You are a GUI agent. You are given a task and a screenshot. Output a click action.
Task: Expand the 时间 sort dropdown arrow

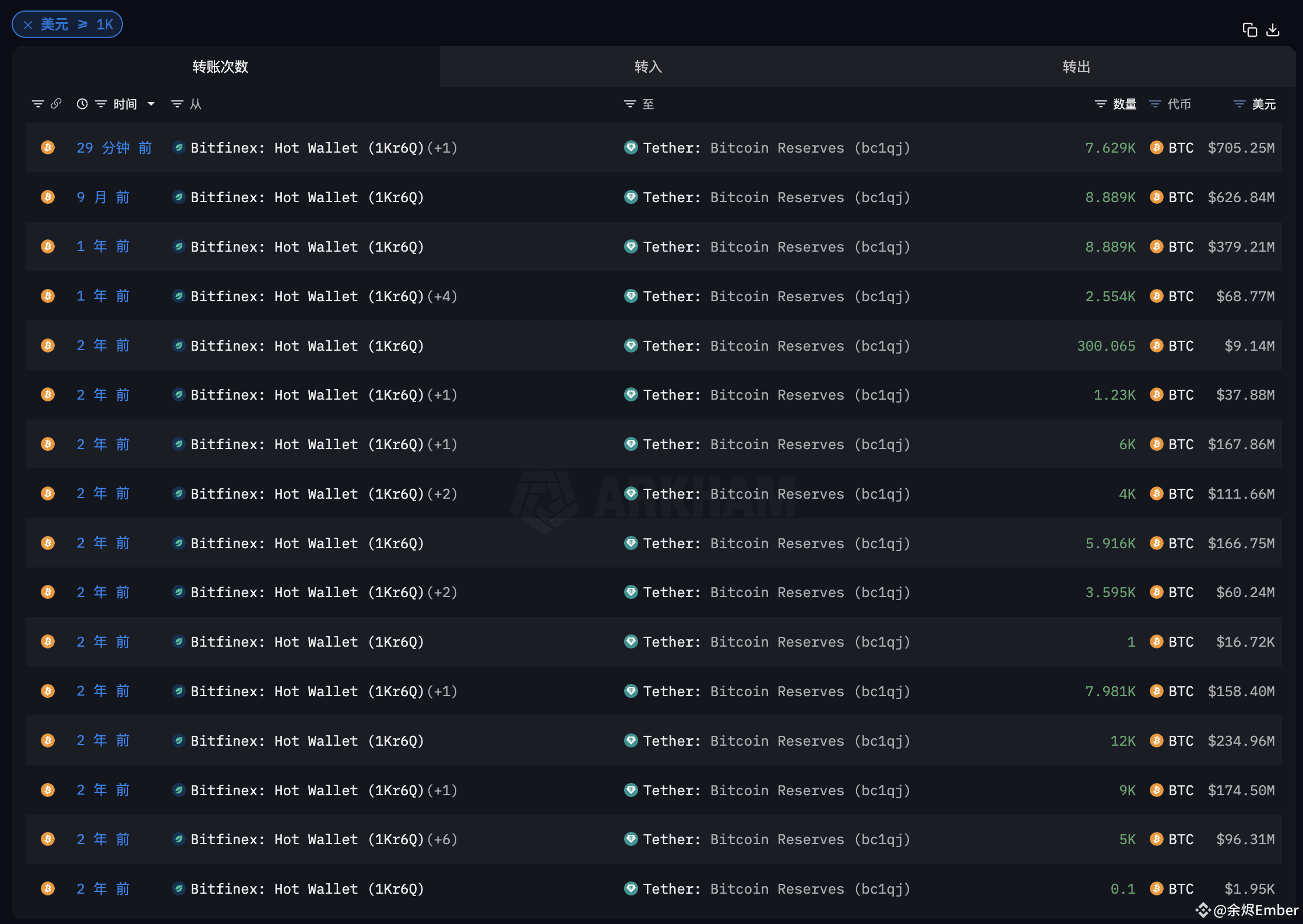[151, 104]
